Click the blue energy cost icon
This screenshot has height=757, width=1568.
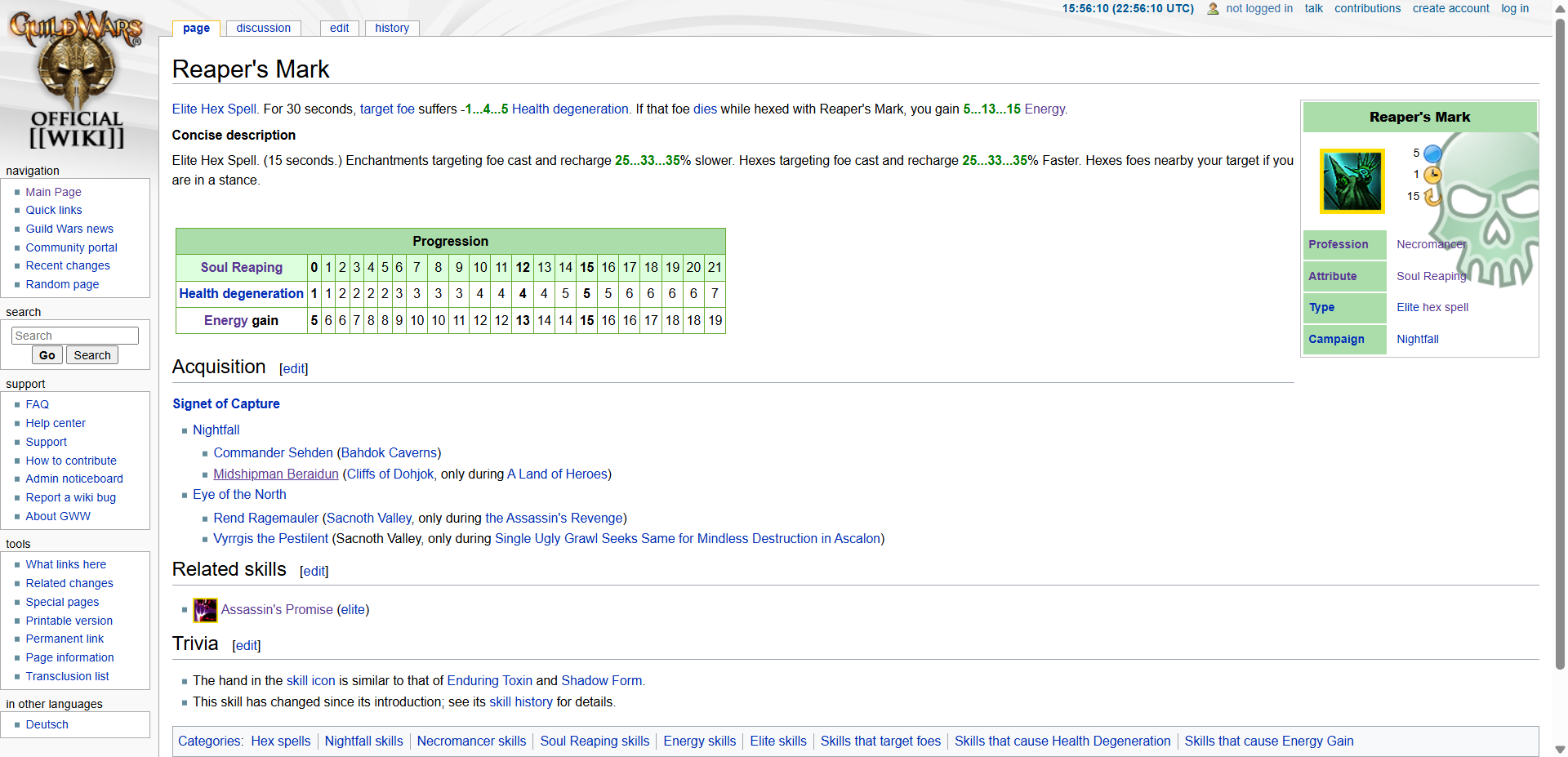[1432, 154]
